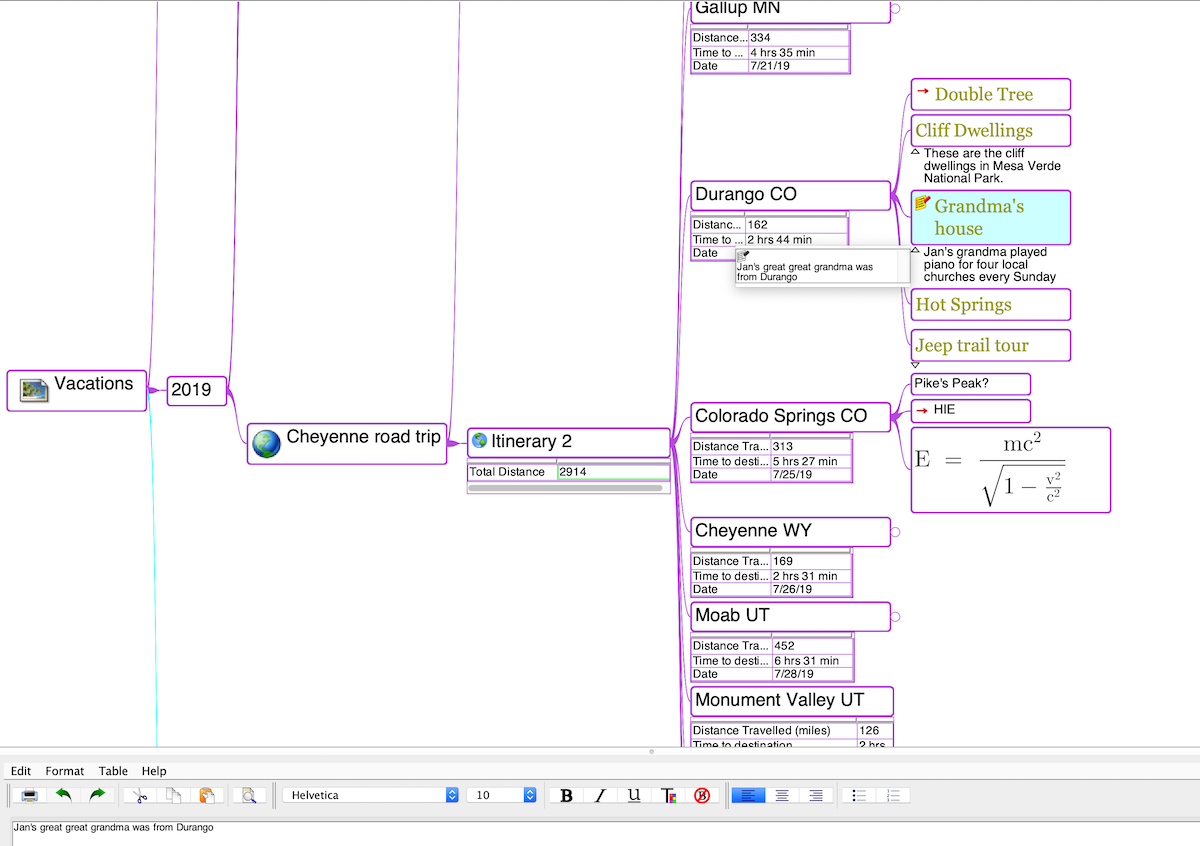Toggle underline formatting
Viewport: 1200px width, 846px height.
pyautogui.click(x=634, y=796)
